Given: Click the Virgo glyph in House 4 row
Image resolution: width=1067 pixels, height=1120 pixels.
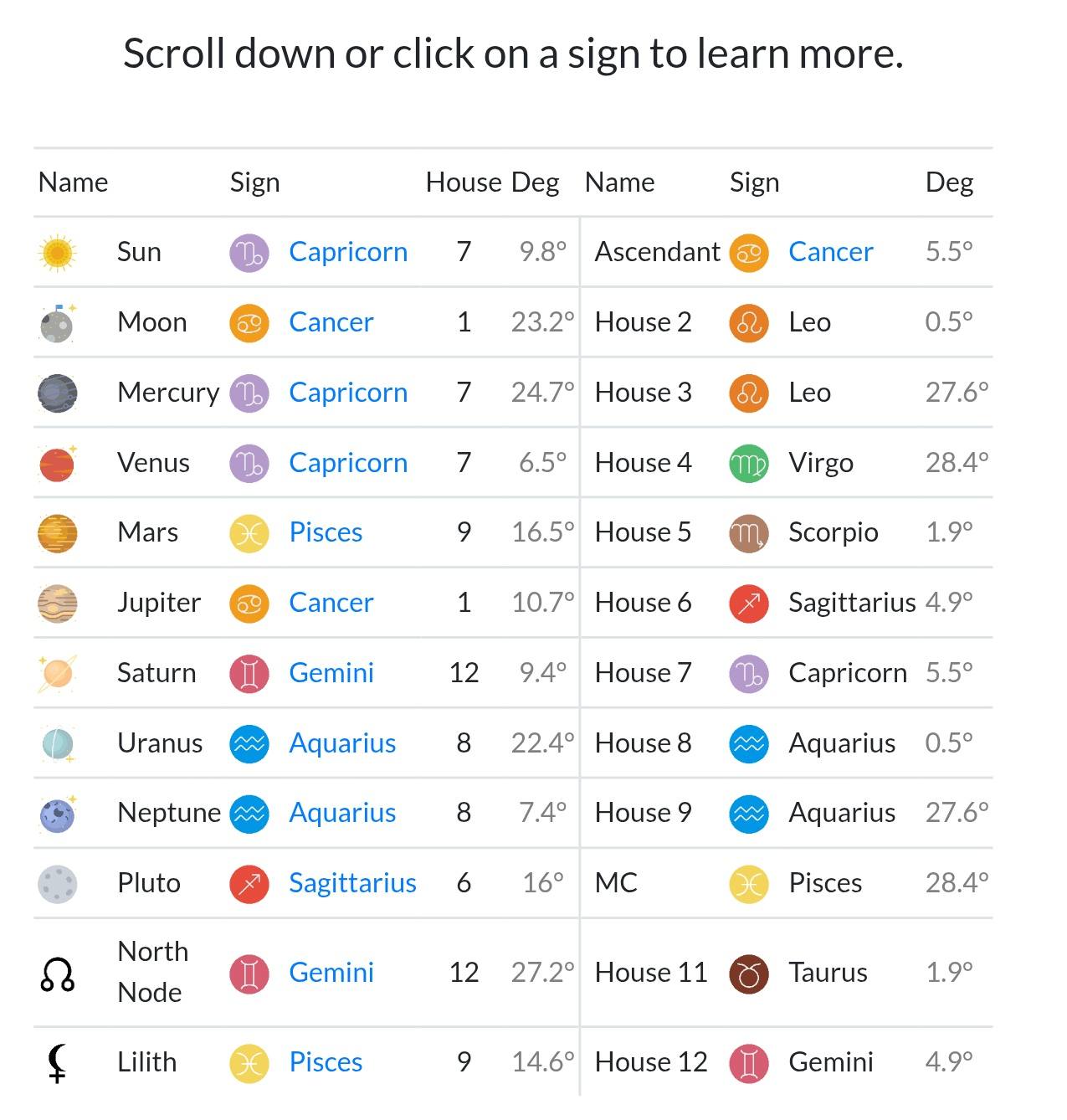Looking at the screenshot, I should pos(749,463).
